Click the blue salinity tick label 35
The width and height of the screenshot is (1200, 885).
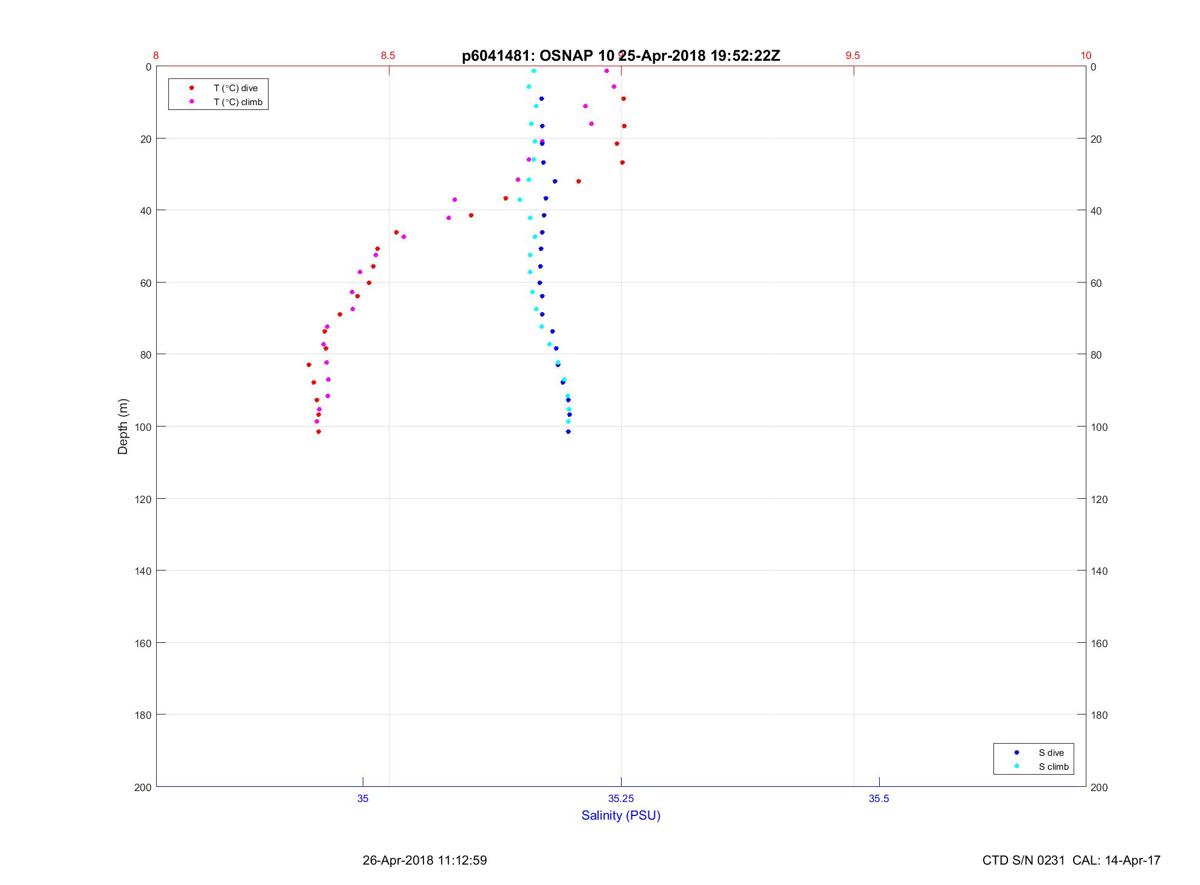point(363,798)
